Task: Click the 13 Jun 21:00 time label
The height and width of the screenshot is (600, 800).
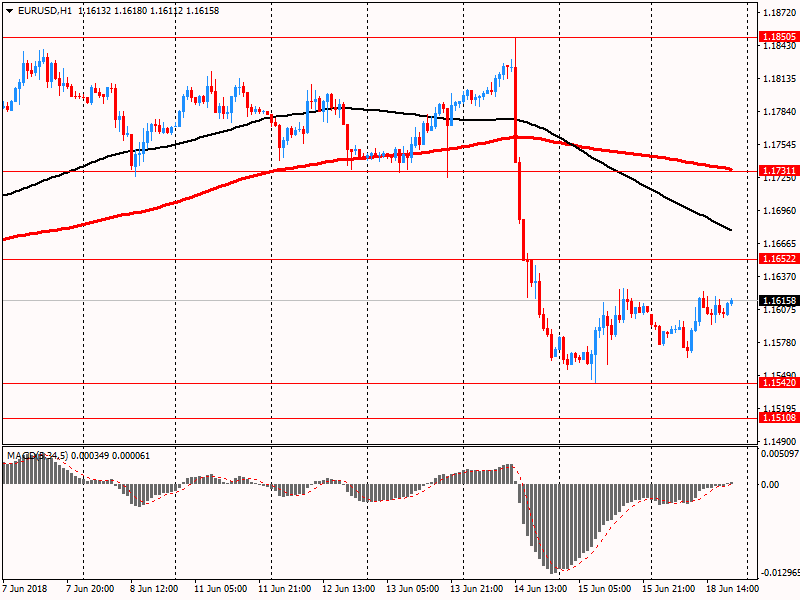Action: click(x=477, y=589)
